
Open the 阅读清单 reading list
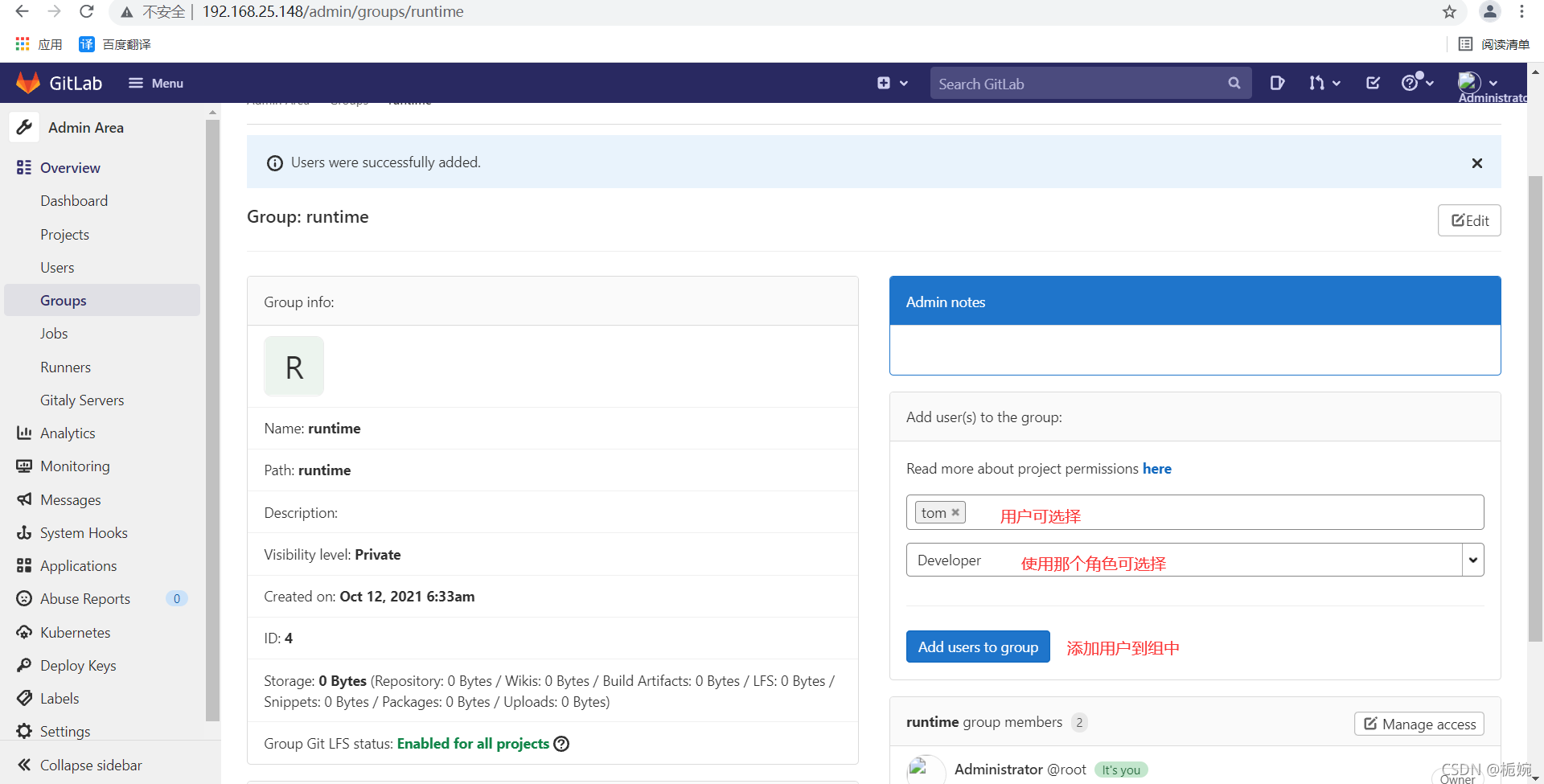(x=1494, y=44)
